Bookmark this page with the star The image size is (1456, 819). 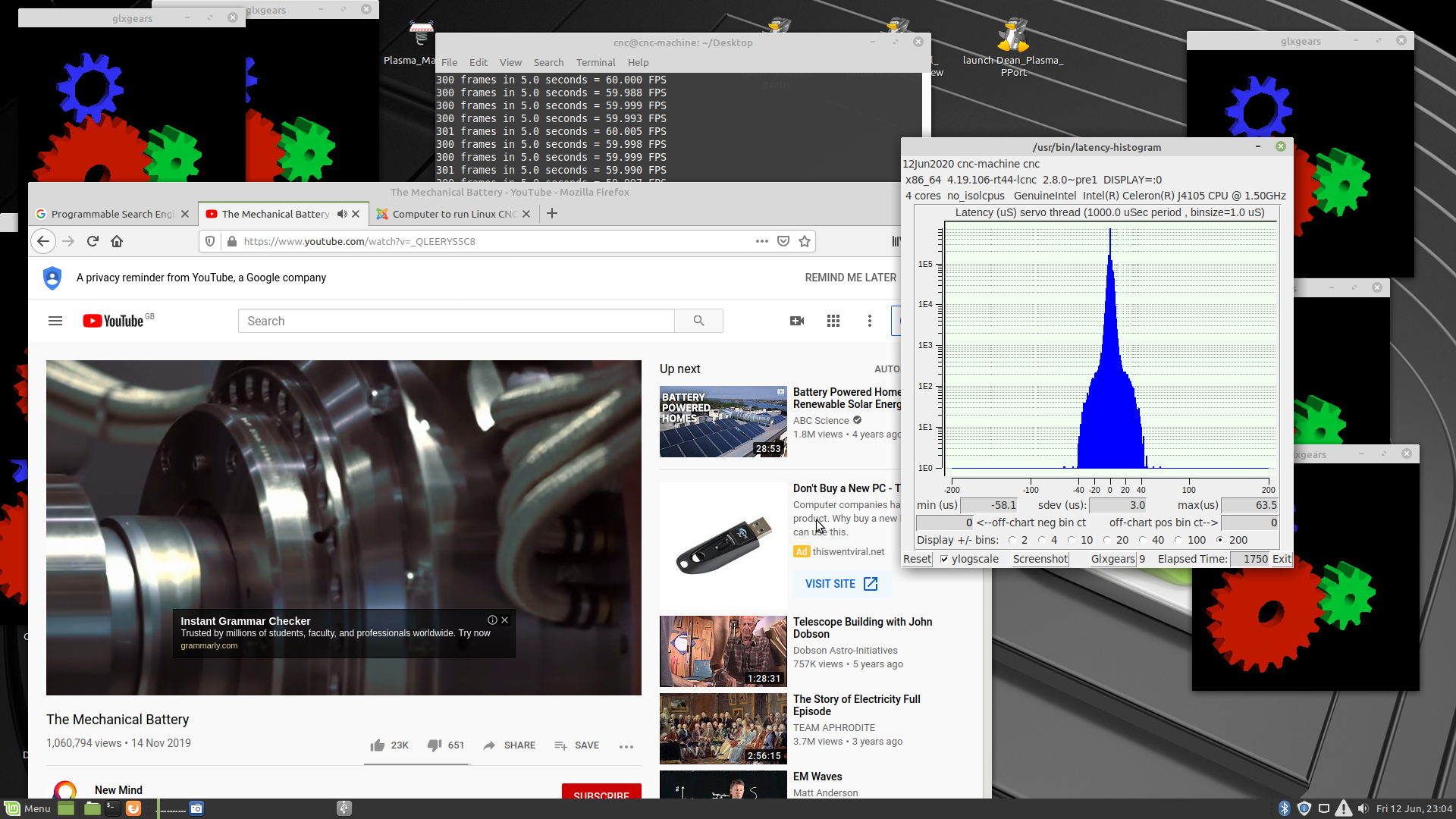(805, 241)
